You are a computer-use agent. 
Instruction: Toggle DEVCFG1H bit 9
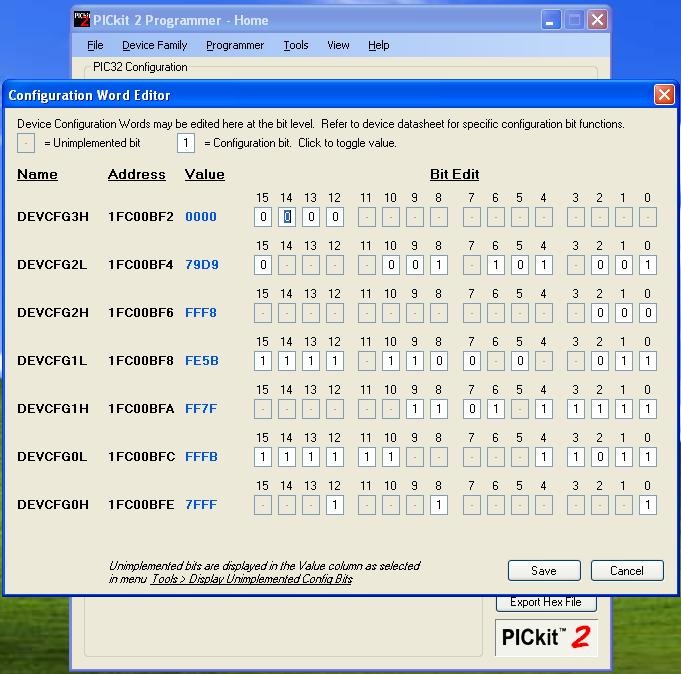click(415, 409)
